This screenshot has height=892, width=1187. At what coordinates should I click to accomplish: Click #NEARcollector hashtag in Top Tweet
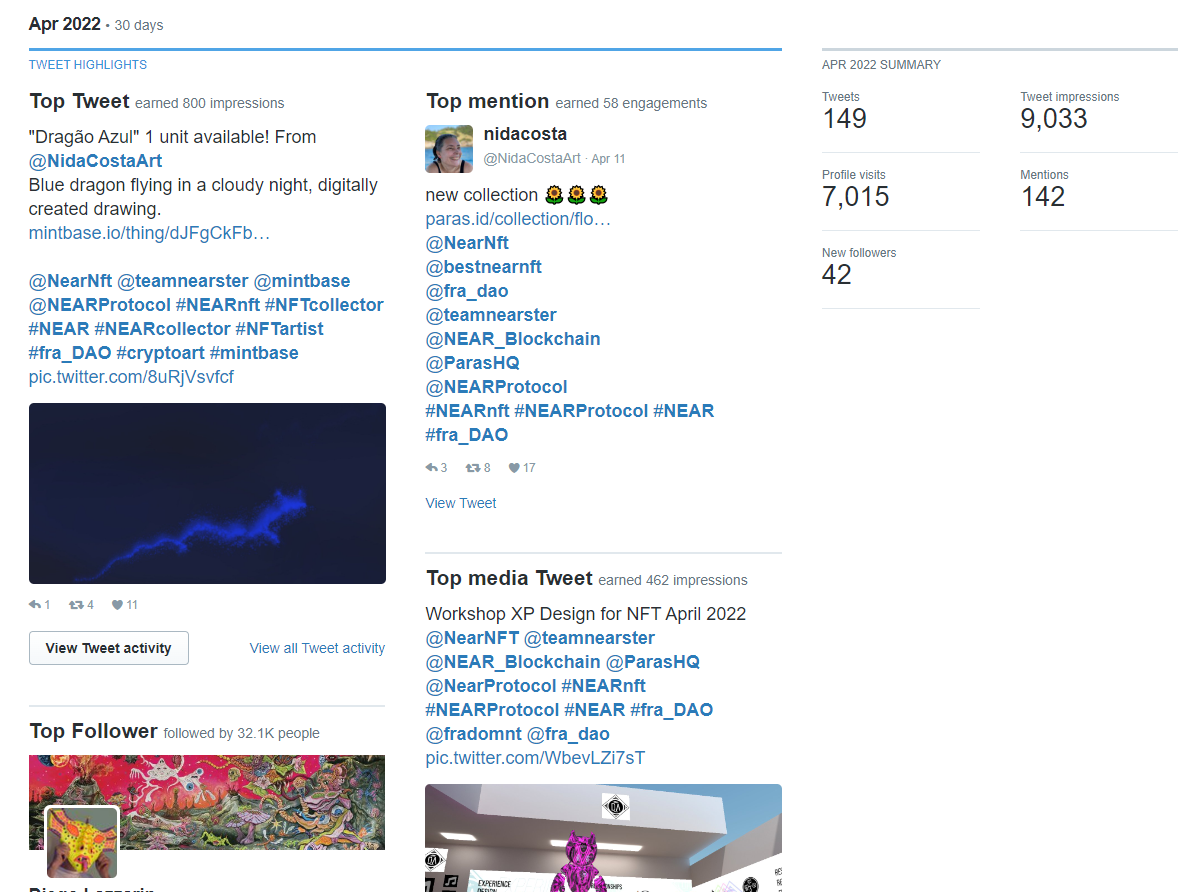tap(162, 329)
